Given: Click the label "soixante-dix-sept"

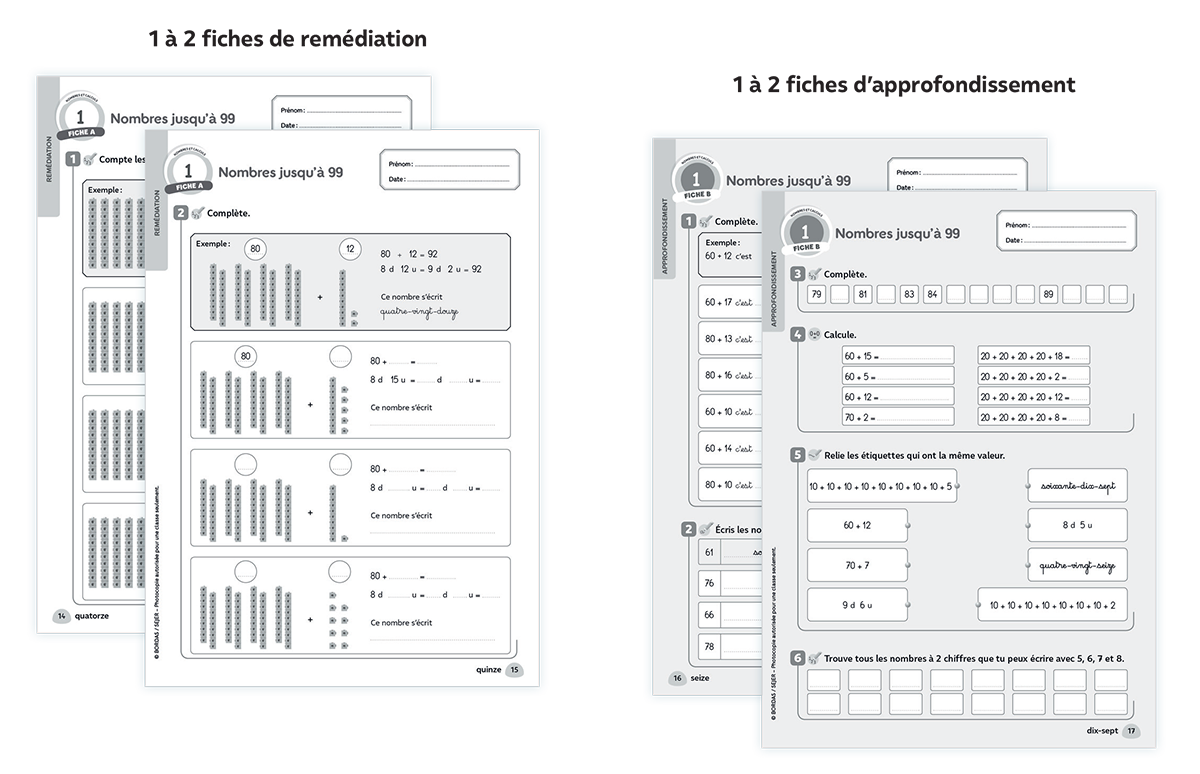Looking at the screenshot, I should click(1077, 486).
